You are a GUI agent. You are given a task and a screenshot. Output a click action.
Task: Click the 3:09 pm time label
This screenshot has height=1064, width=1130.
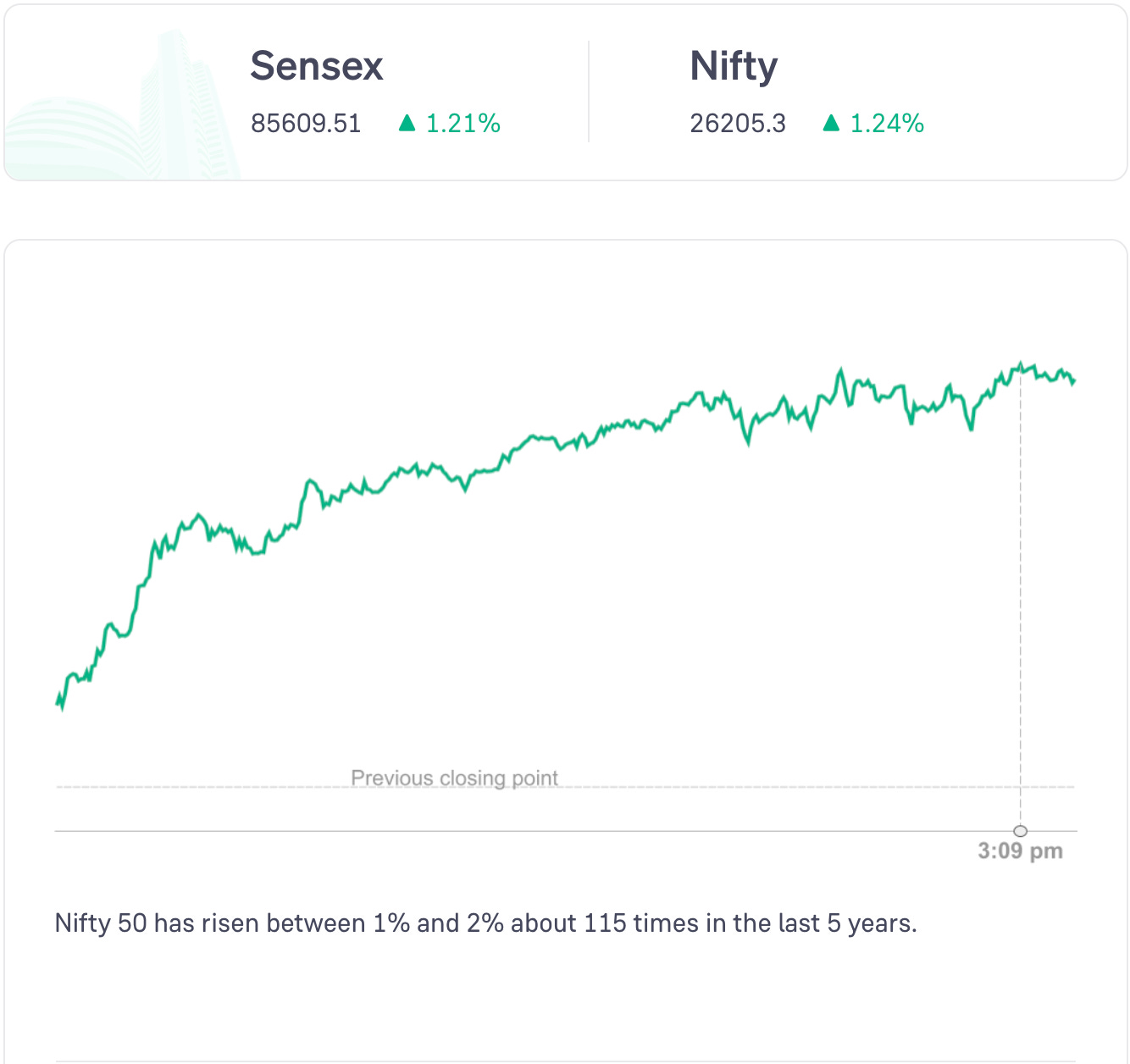coord(1020,851)
